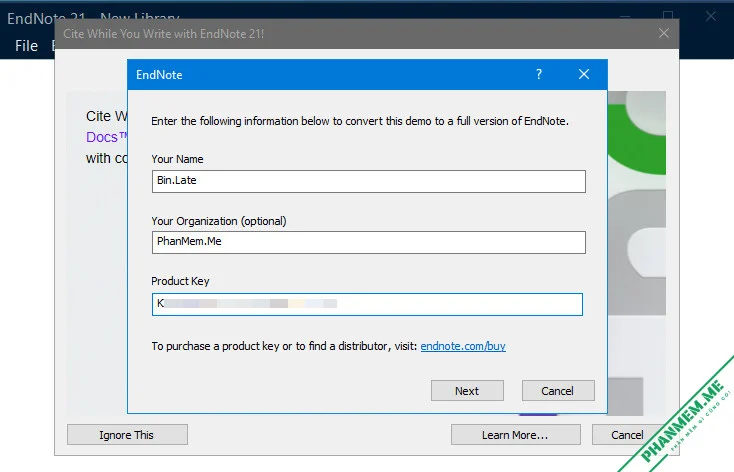This screenshot has height=472, width=734.
Task: Click Ignore This in Cite While You Write window
Action: pos(127,435)
